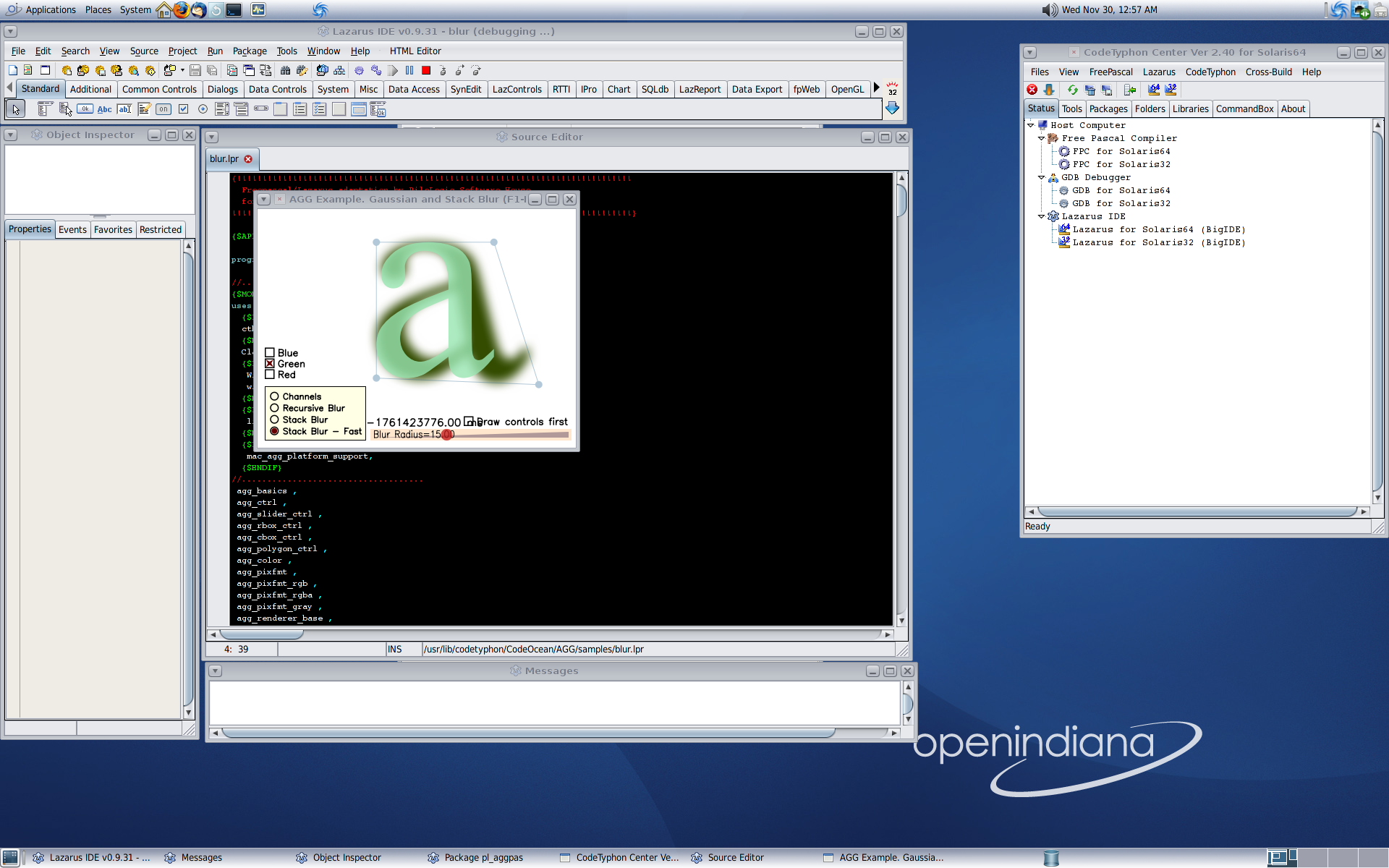Select the TMemo component icon
This screenshot has height=868, width=1389.
pyautogui.click(x=144, y=109)
